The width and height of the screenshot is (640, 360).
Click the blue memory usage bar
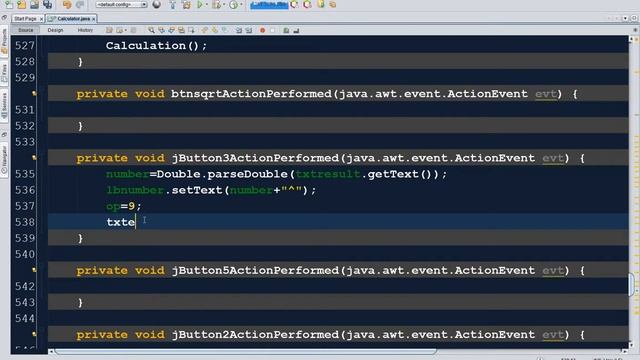click(x=269, y=4)
